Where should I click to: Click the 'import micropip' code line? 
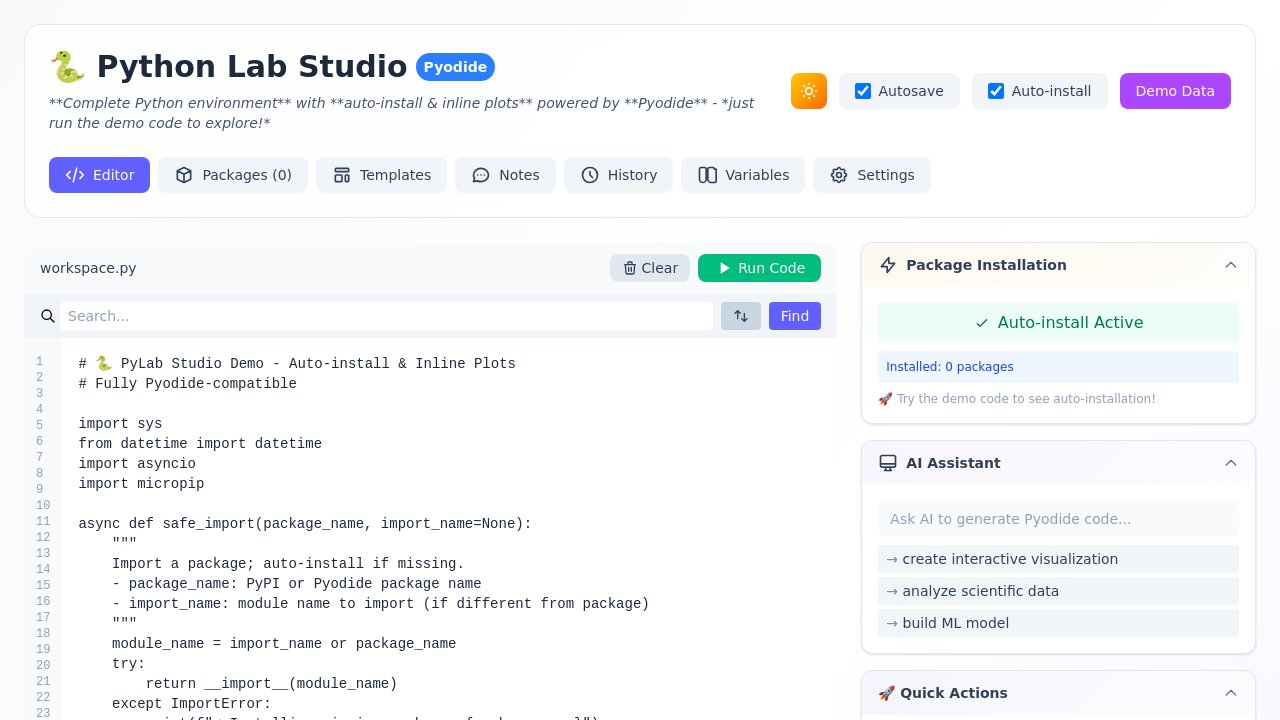click(x=141, y=484)
